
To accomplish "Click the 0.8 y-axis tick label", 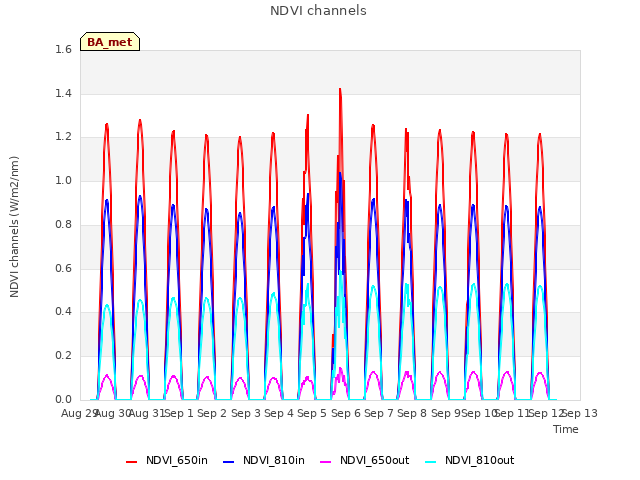I will (63, 224).
